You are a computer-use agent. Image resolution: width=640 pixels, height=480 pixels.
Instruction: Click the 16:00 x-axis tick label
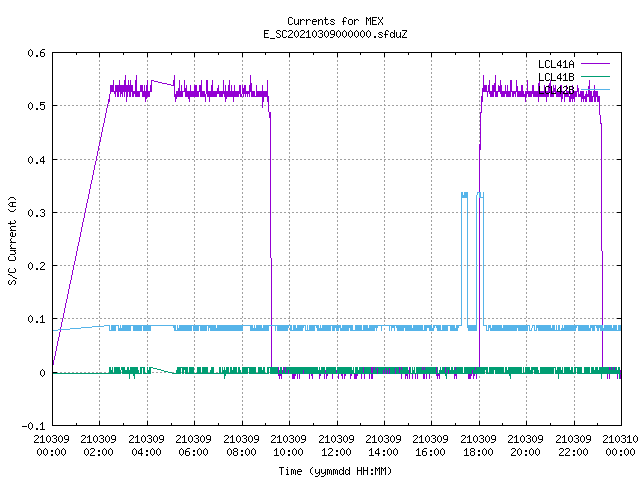430,452
